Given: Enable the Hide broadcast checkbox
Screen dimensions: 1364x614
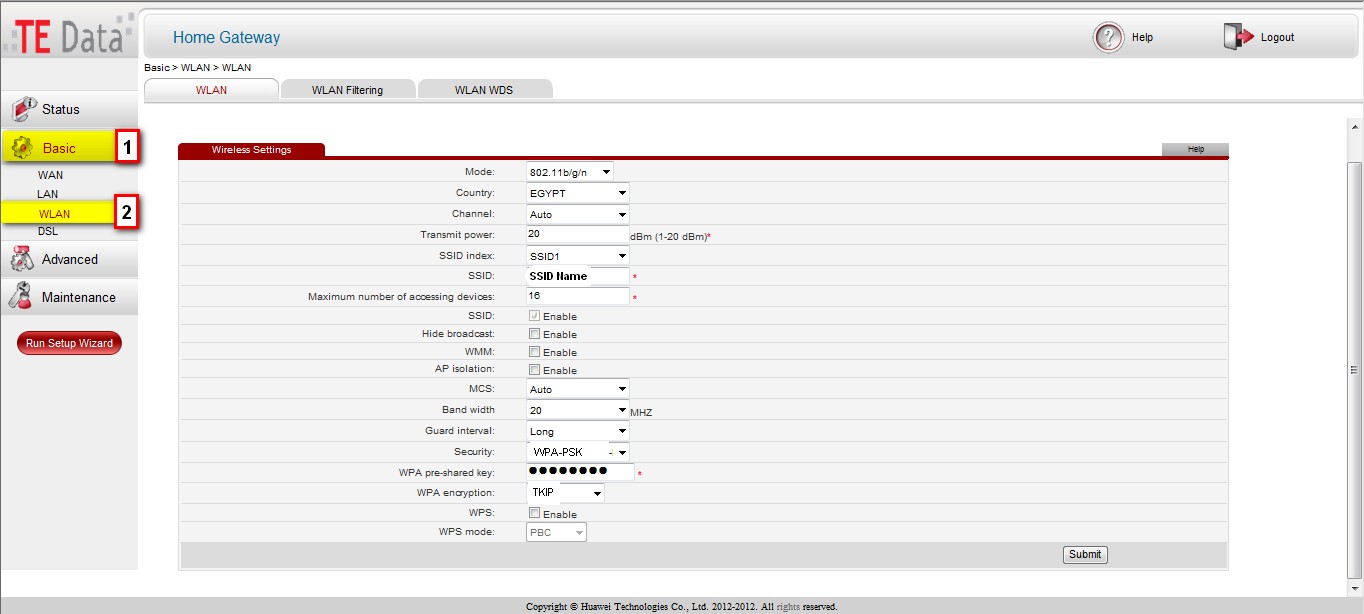Looking at the screenshot, I should click(x=533, y=333).
